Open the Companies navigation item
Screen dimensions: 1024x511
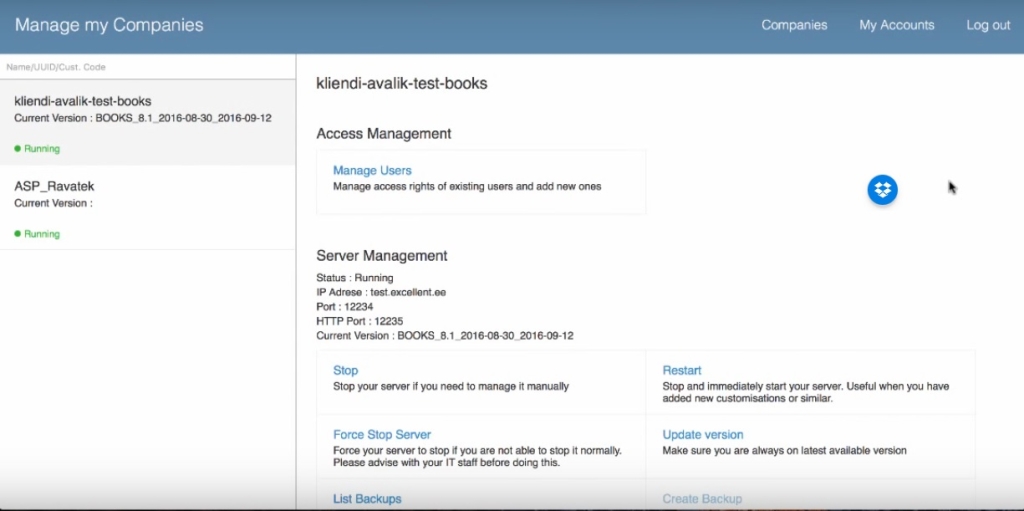794,25
